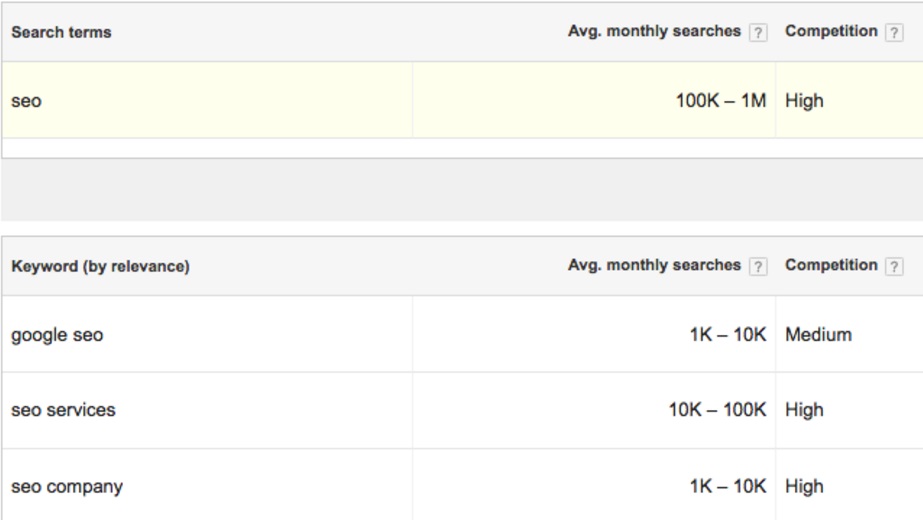Sort by Keyword (by relevance) header
Viewport: 923px width, 520px height.
(100, 266)
